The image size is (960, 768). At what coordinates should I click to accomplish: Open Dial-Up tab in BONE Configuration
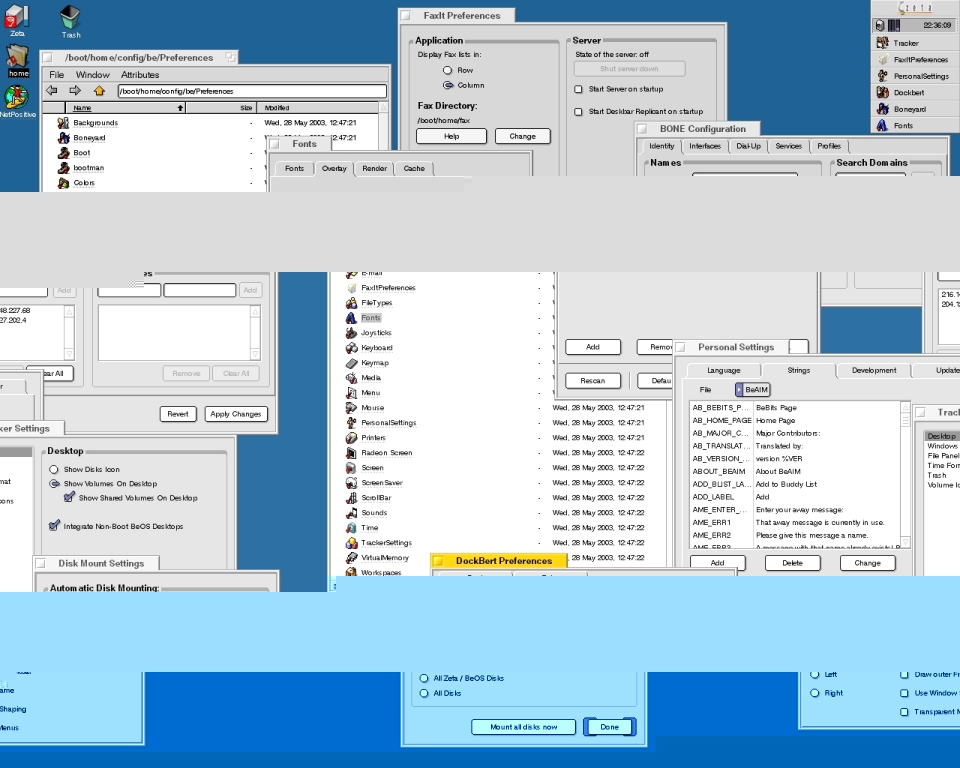[748, 146]
